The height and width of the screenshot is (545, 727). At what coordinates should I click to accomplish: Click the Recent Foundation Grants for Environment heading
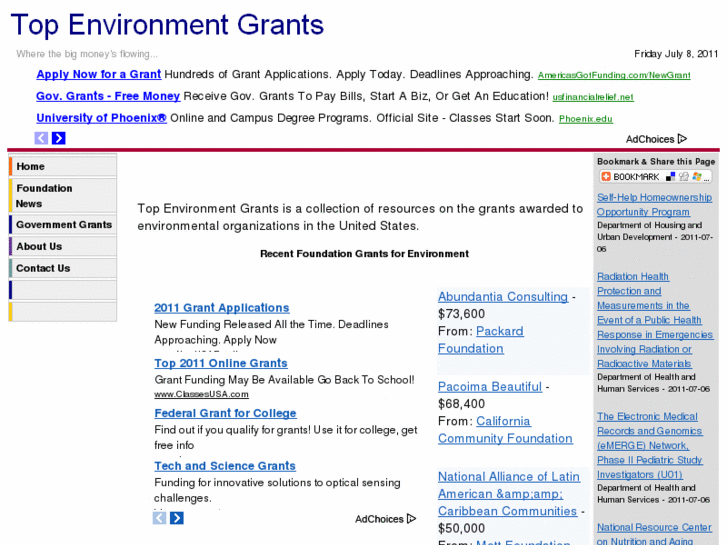[x=364, y=254]
